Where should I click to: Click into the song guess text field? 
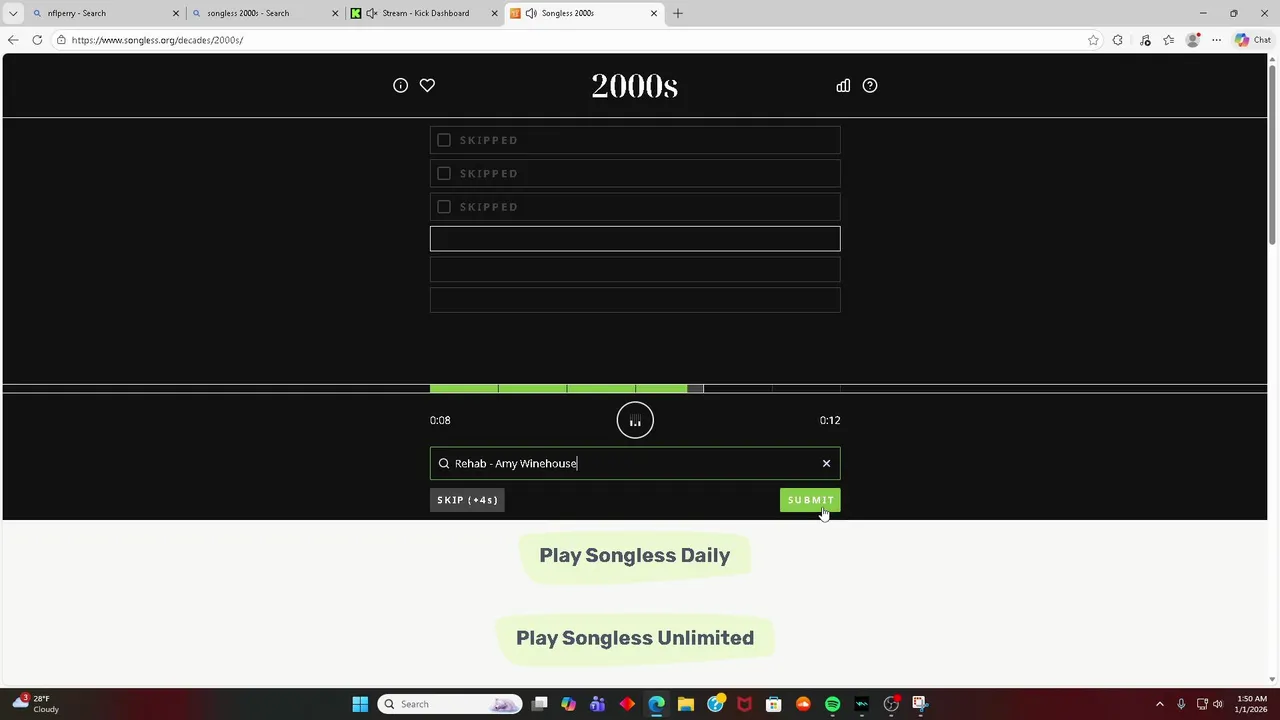(635, 463)
